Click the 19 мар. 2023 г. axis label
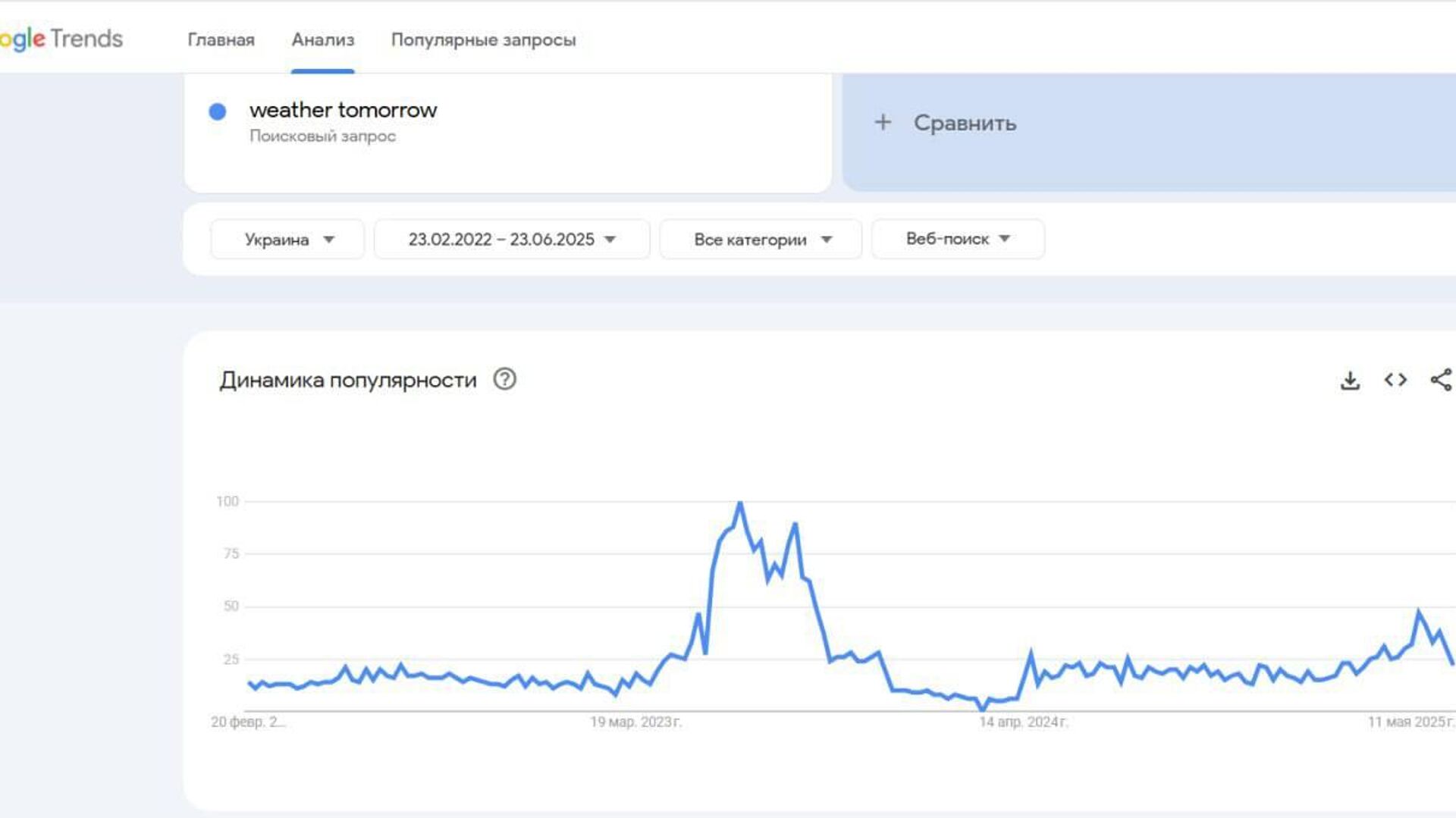Image resolution: width=1456 pixels, height=818 pixels. (635, 722)
